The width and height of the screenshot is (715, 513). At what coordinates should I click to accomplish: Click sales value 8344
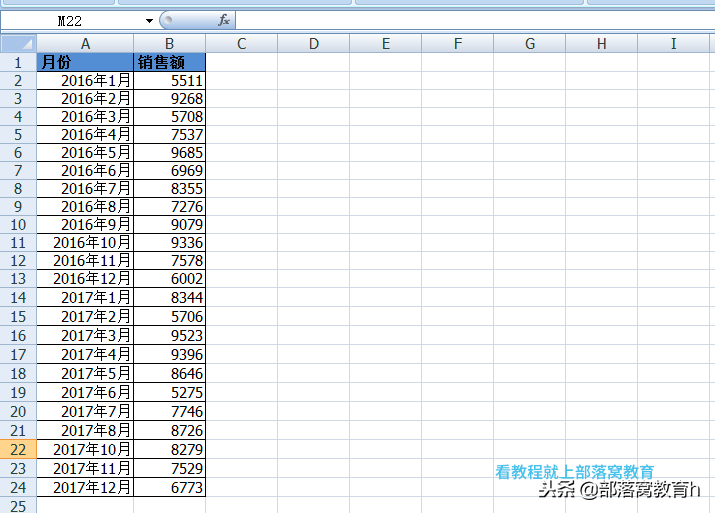click(170, 297)
